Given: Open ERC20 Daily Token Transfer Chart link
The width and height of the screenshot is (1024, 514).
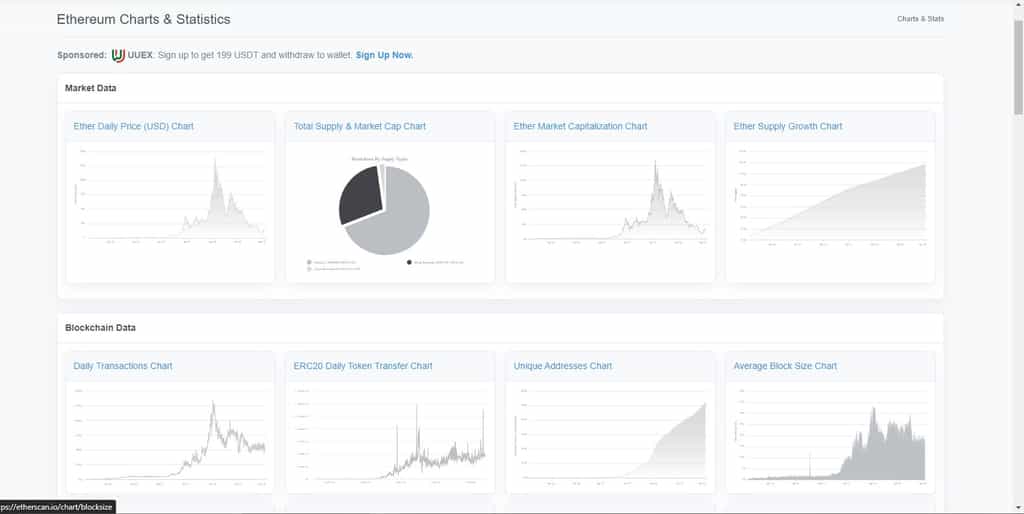Looking at the screenshot, I should click(x=362, y=366).
